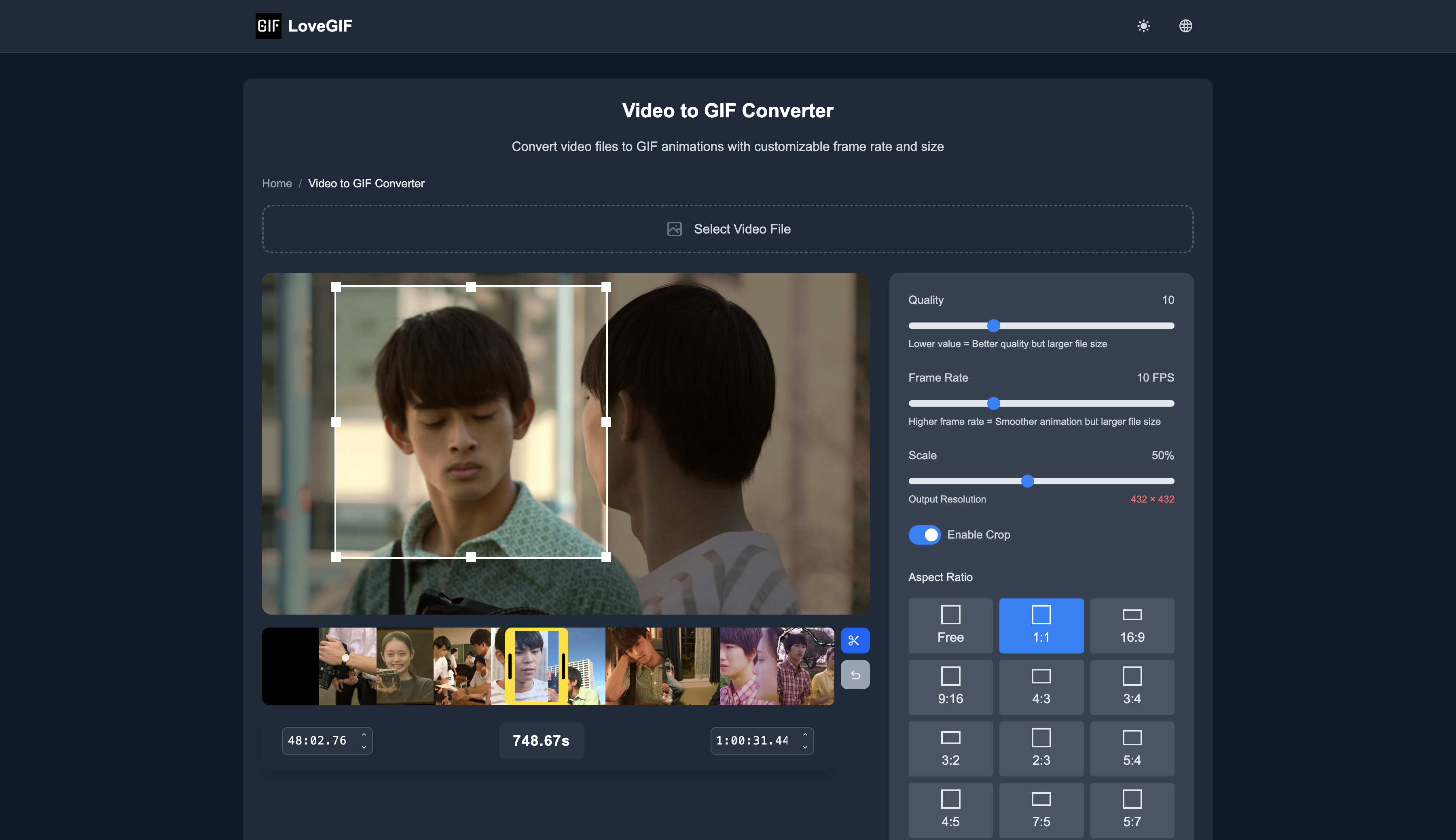Select the 1:1 aspect ratio
Screen dimensions: 1456x840
pyautogui.click(x=1041, y=626)
